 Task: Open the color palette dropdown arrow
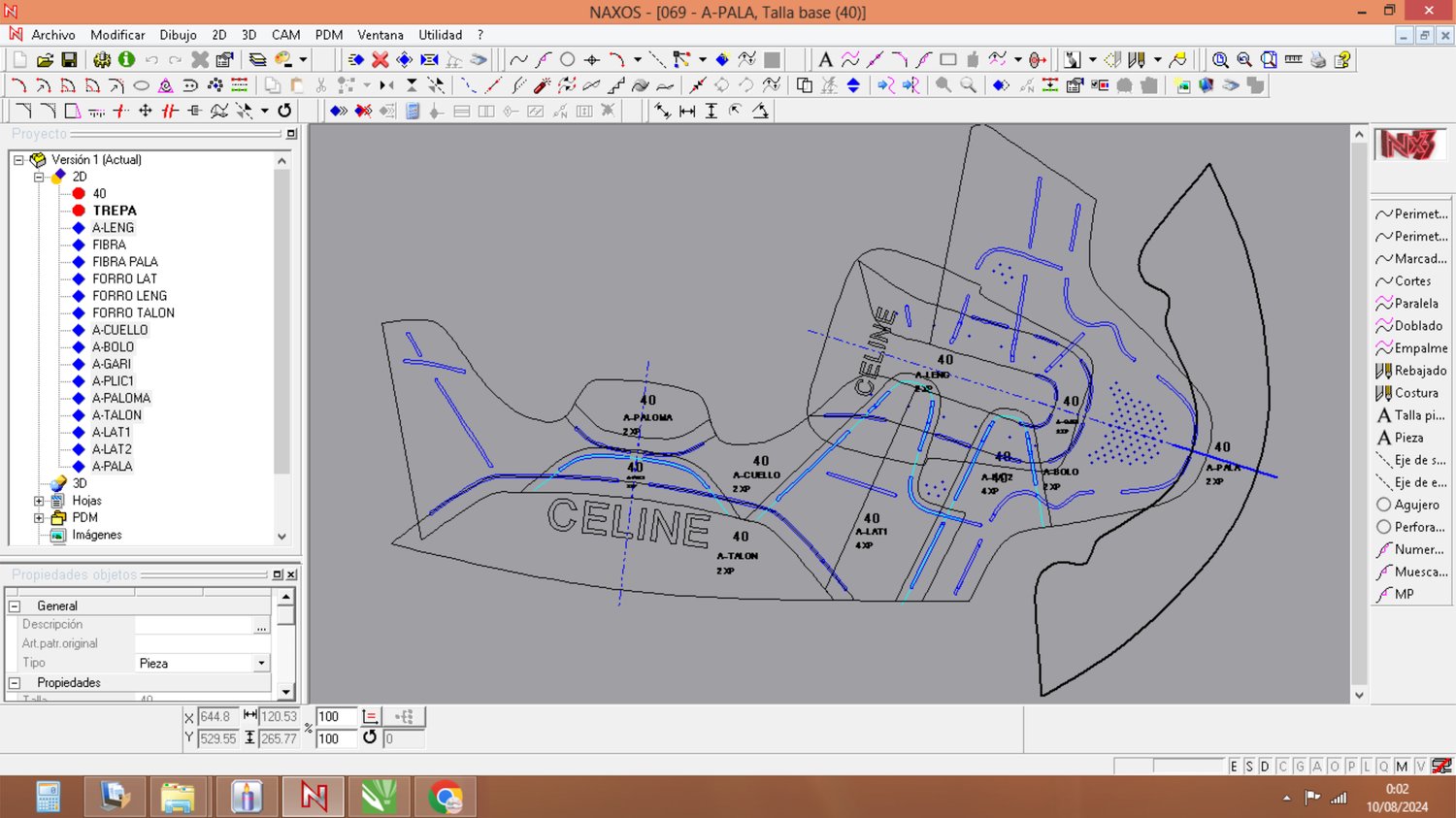(303, 60)
